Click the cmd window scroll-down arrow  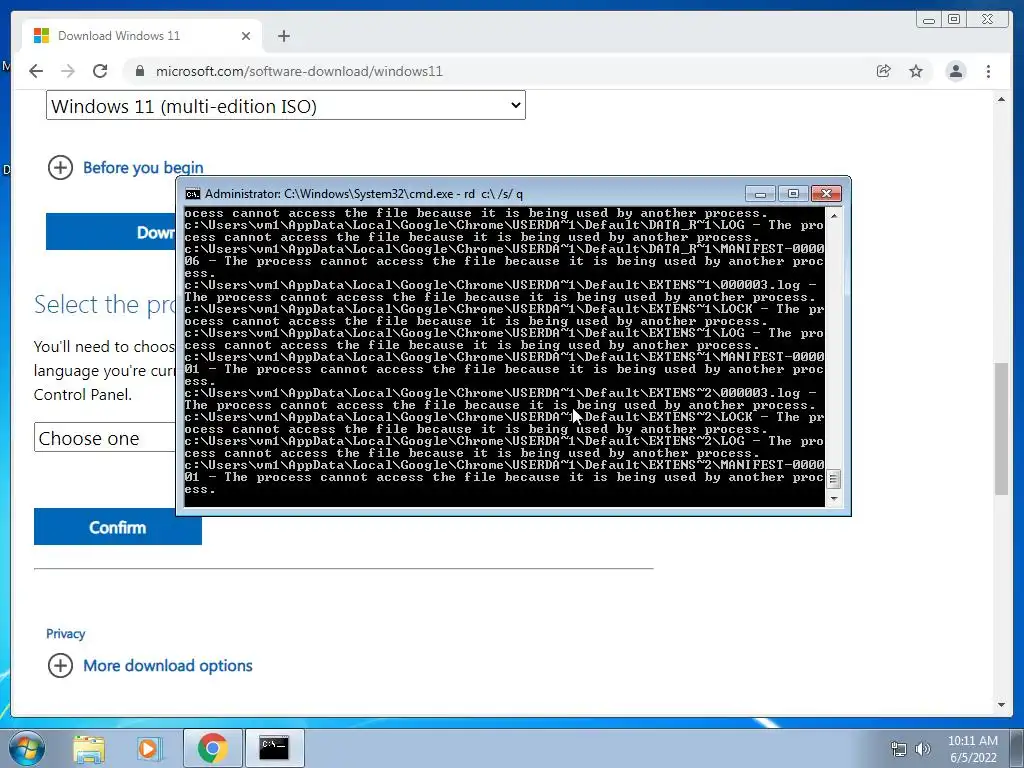pyautogui.click(x=833, y=499)
